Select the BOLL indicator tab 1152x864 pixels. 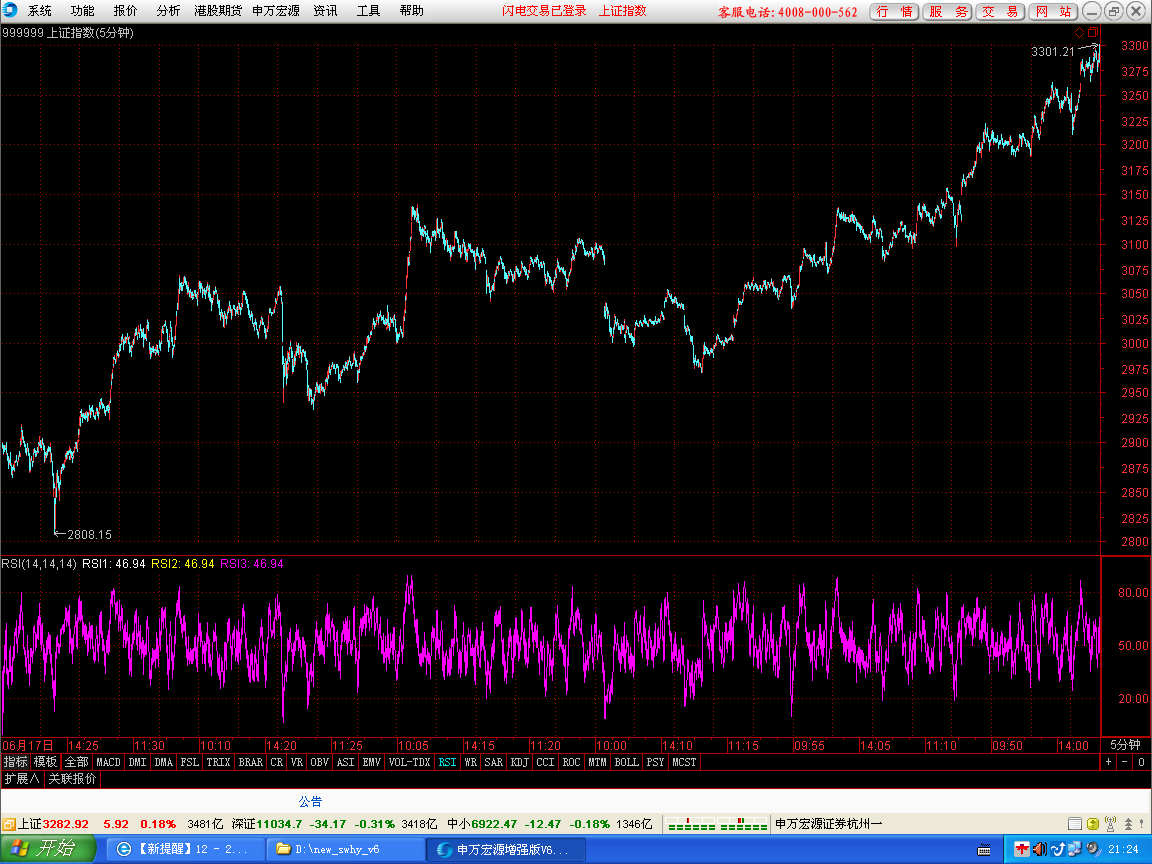click(x=627, y=762)
